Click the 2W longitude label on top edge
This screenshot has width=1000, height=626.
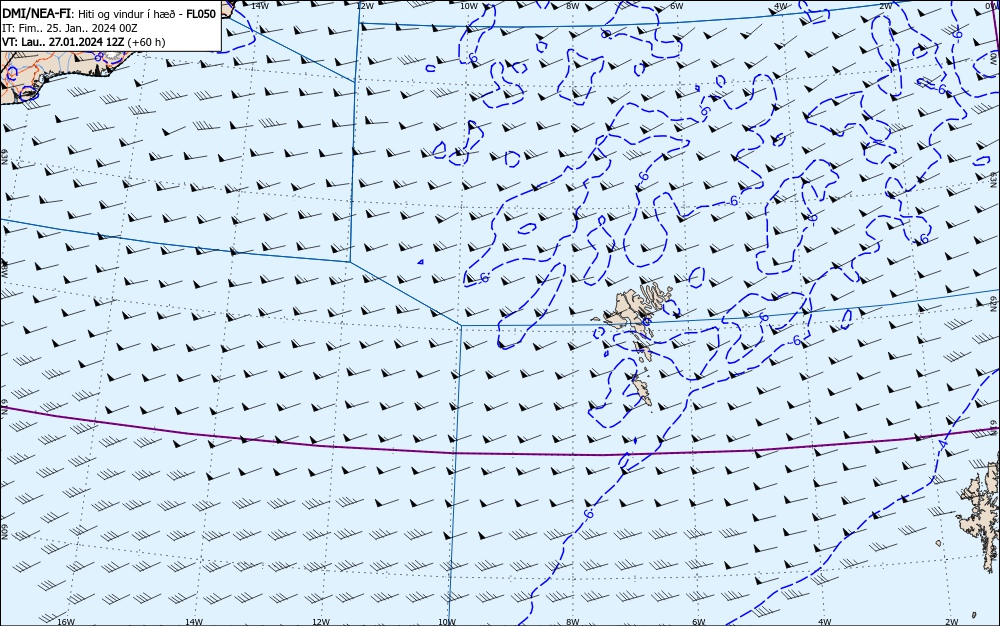pyautogui.click(x=885, y=6)
